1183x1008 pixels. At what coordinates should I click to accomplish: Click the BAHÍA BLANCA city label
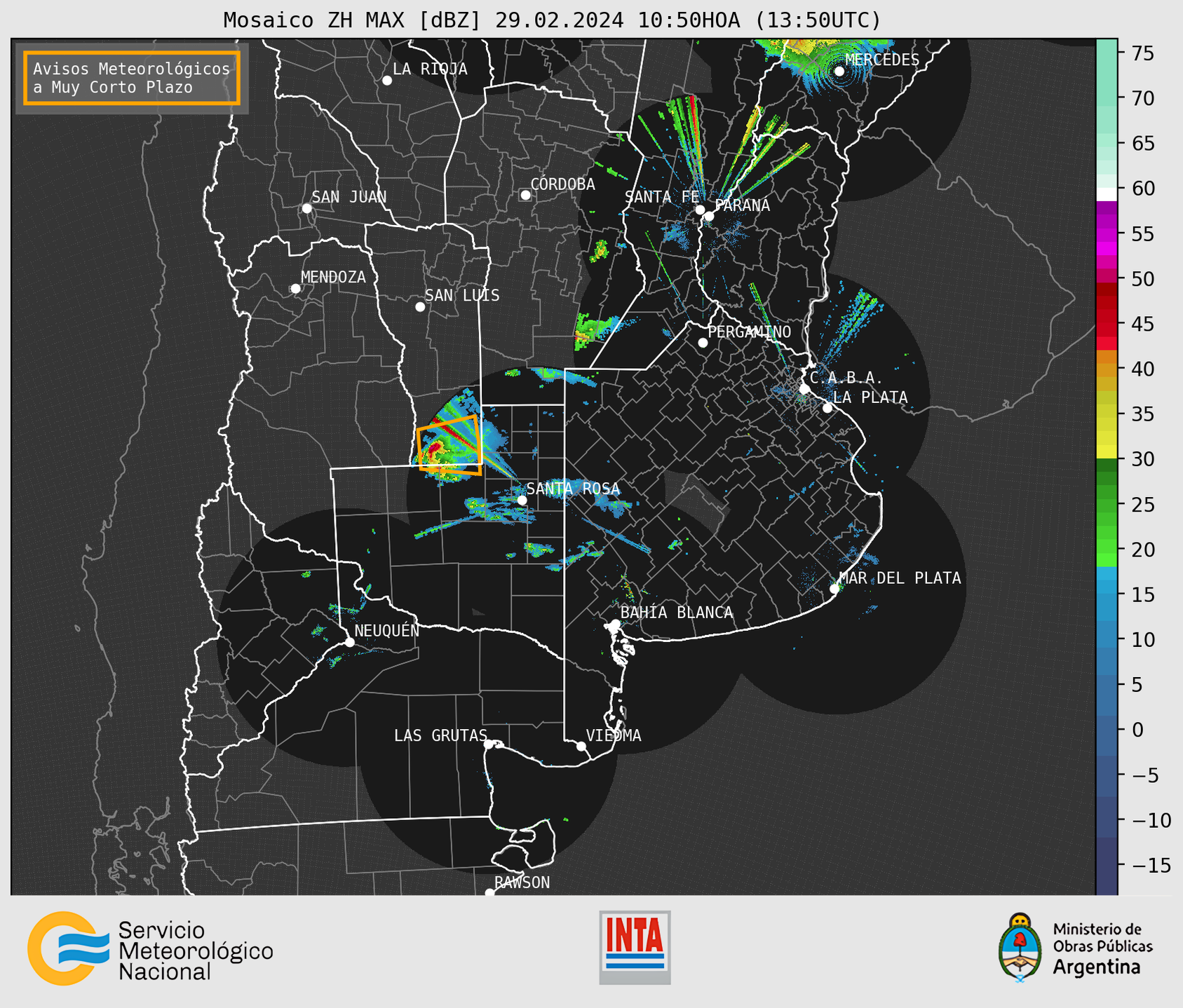point(677,613)
